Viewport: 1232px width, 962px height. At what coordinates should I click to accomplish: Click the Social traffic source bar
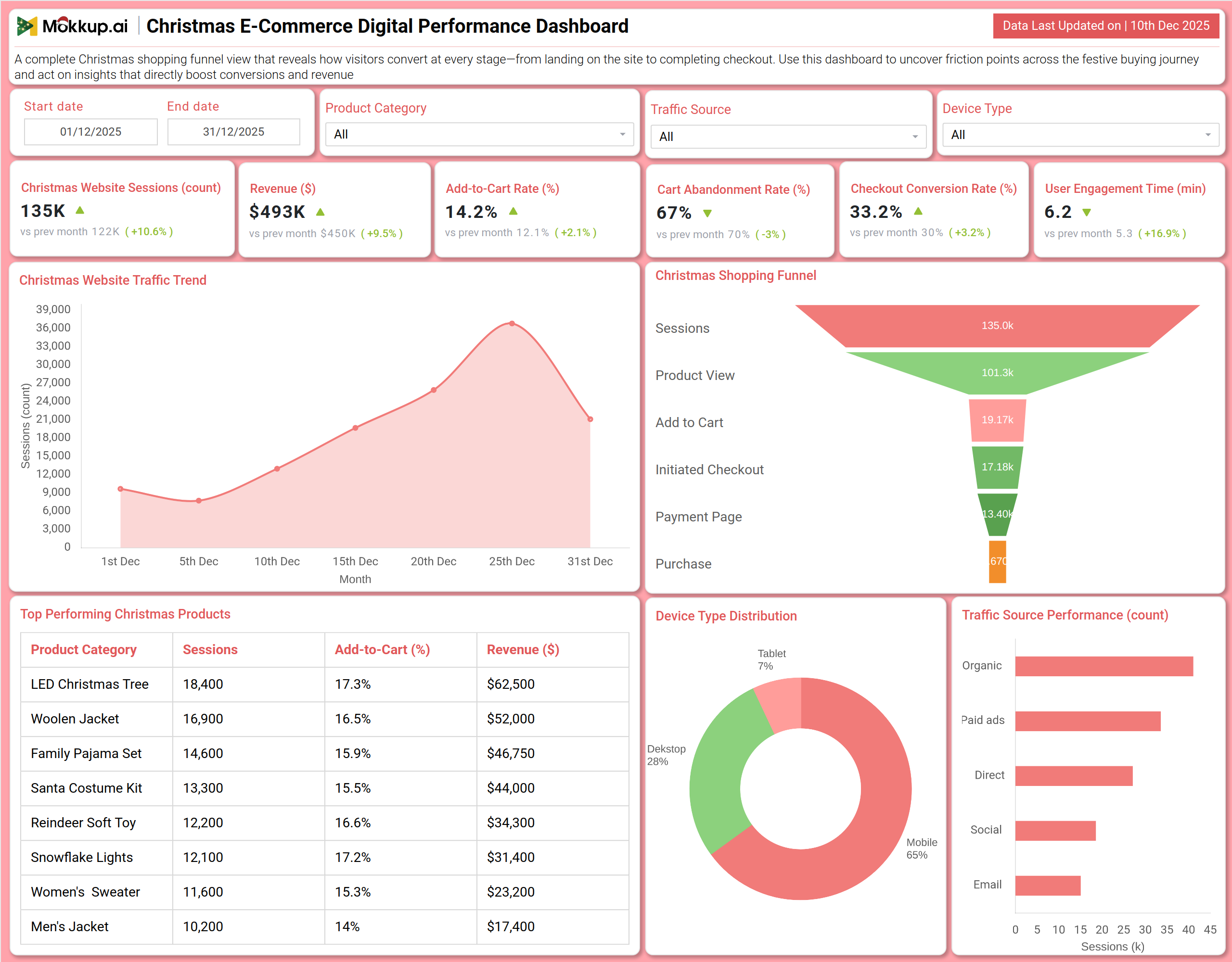click(x=1055, y=831)
